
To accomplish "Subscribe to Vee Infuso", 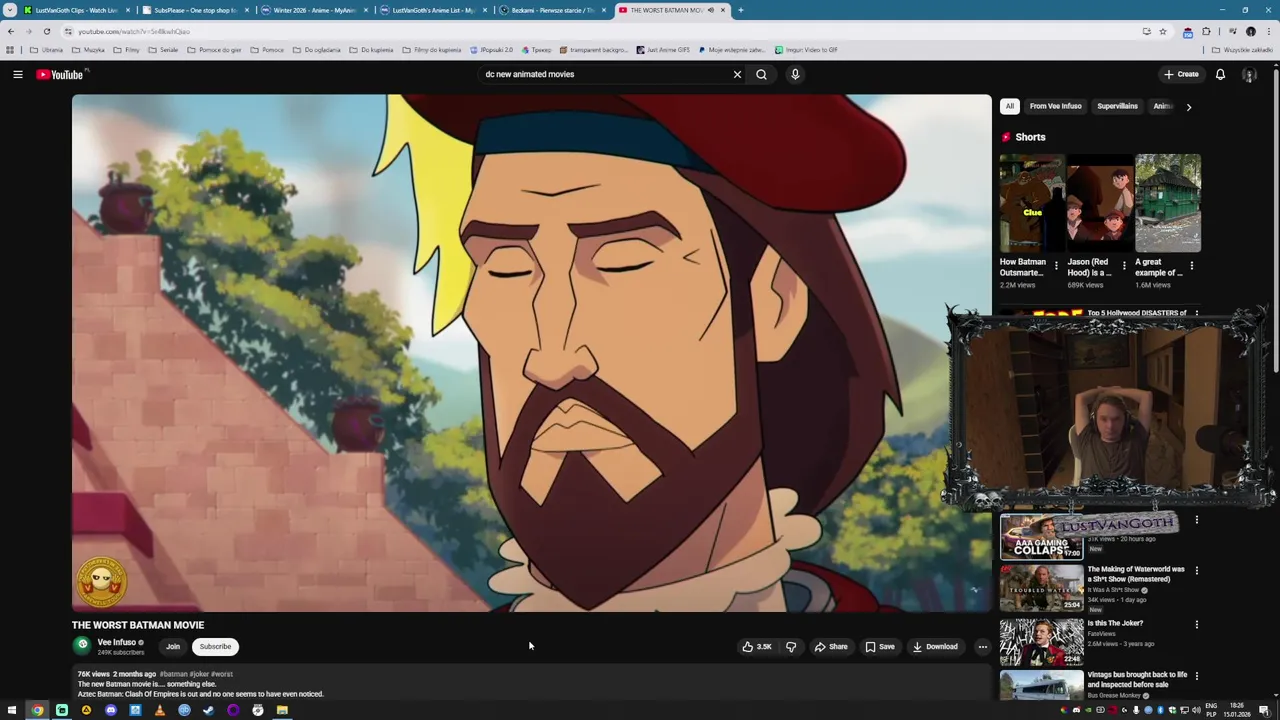I will 215,646.
